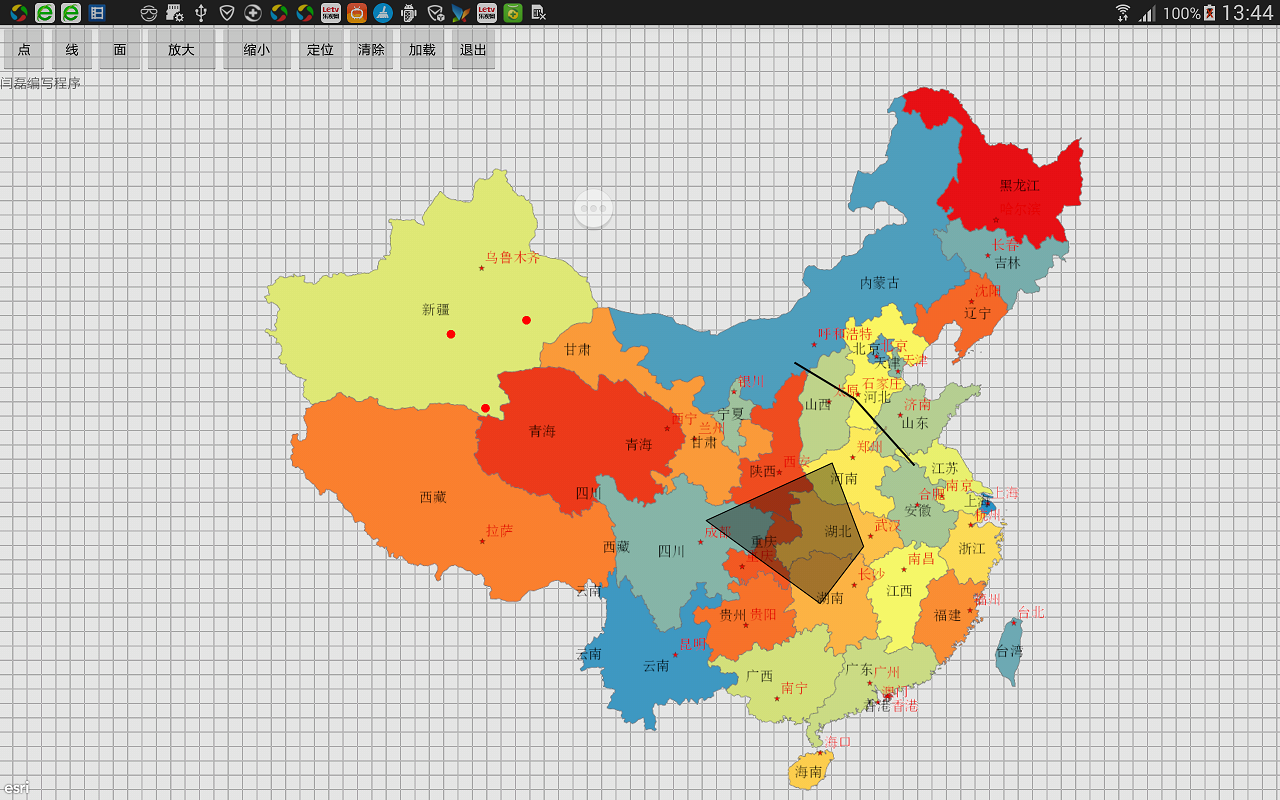The image size is (1280, 800).
Task: Tap the blue broom cleaner icon
Action: coord(383,13)
